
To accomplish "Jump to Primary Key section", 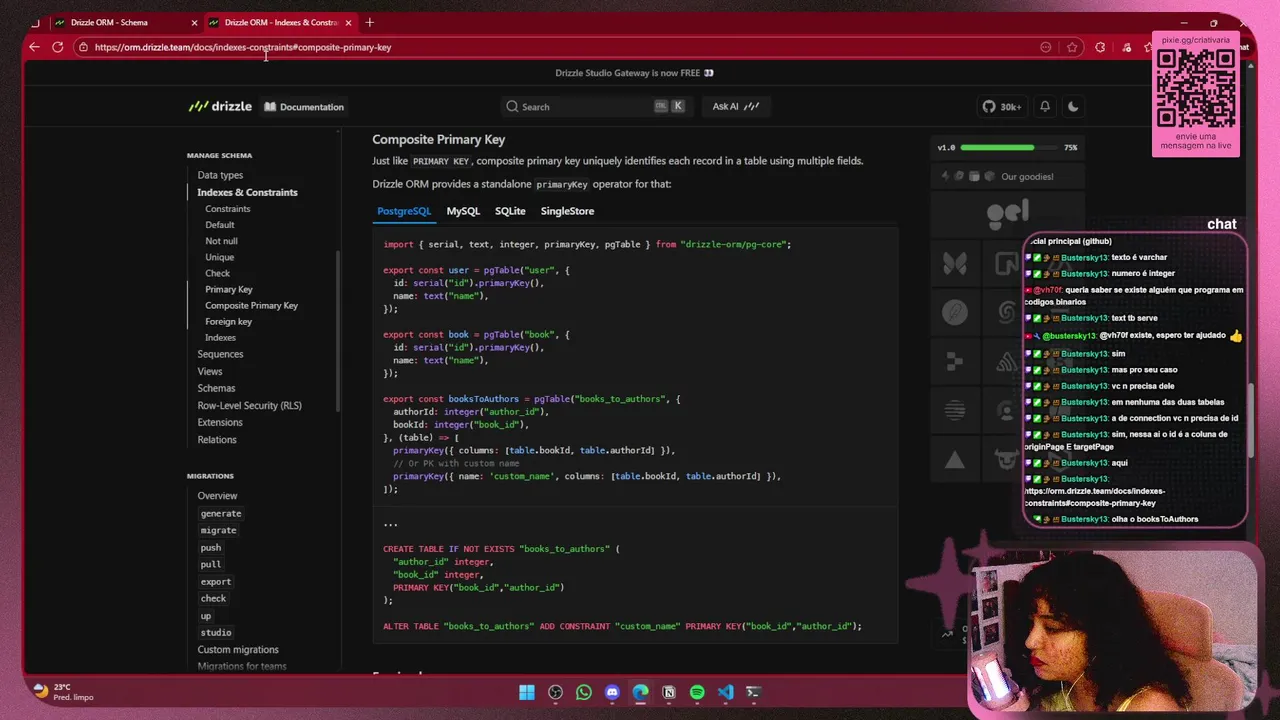I will pyautogui.click(x=229, y=289).
